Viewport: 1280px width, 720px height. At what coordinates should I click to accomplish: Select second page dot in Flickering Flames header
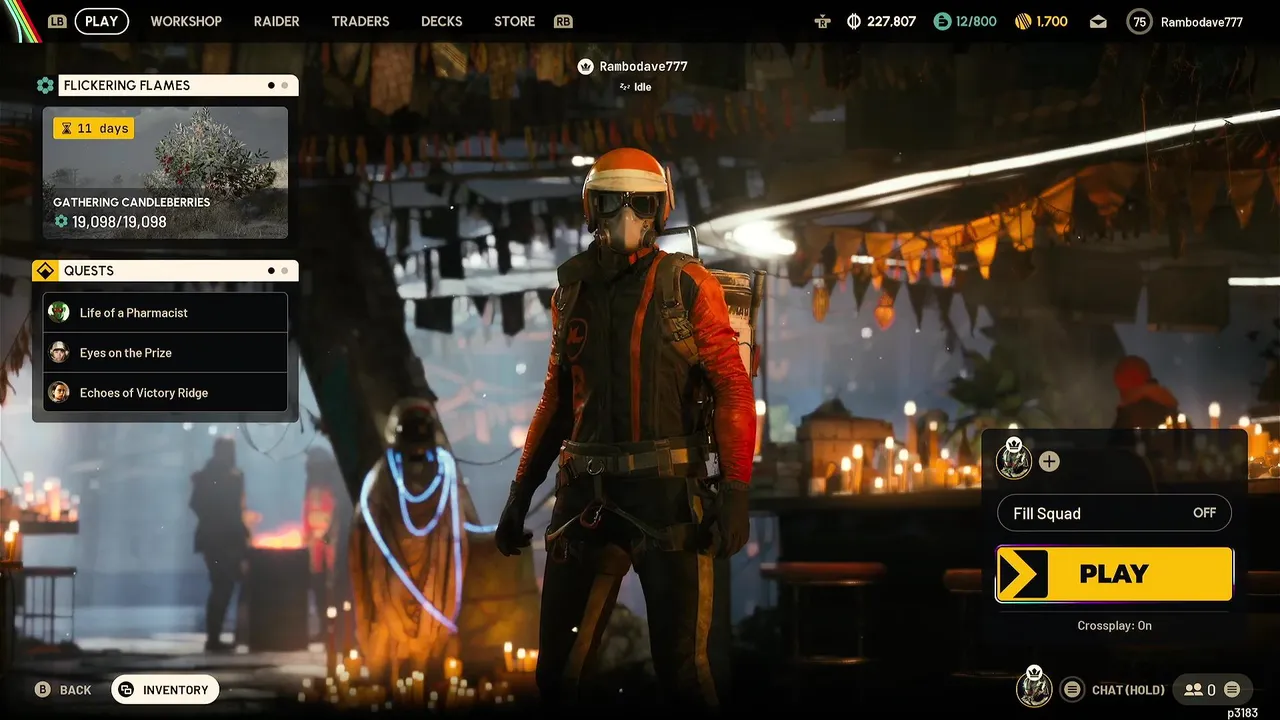tap(285, 85)
